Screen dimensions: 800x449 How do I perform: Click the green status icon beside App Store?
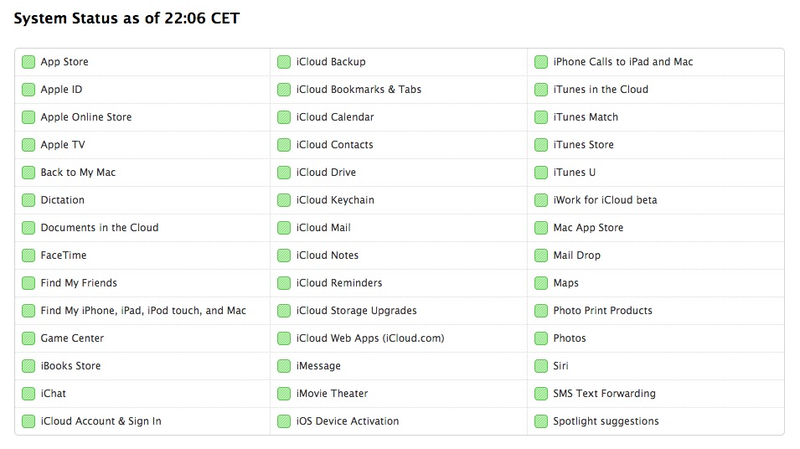click(29, 62)
